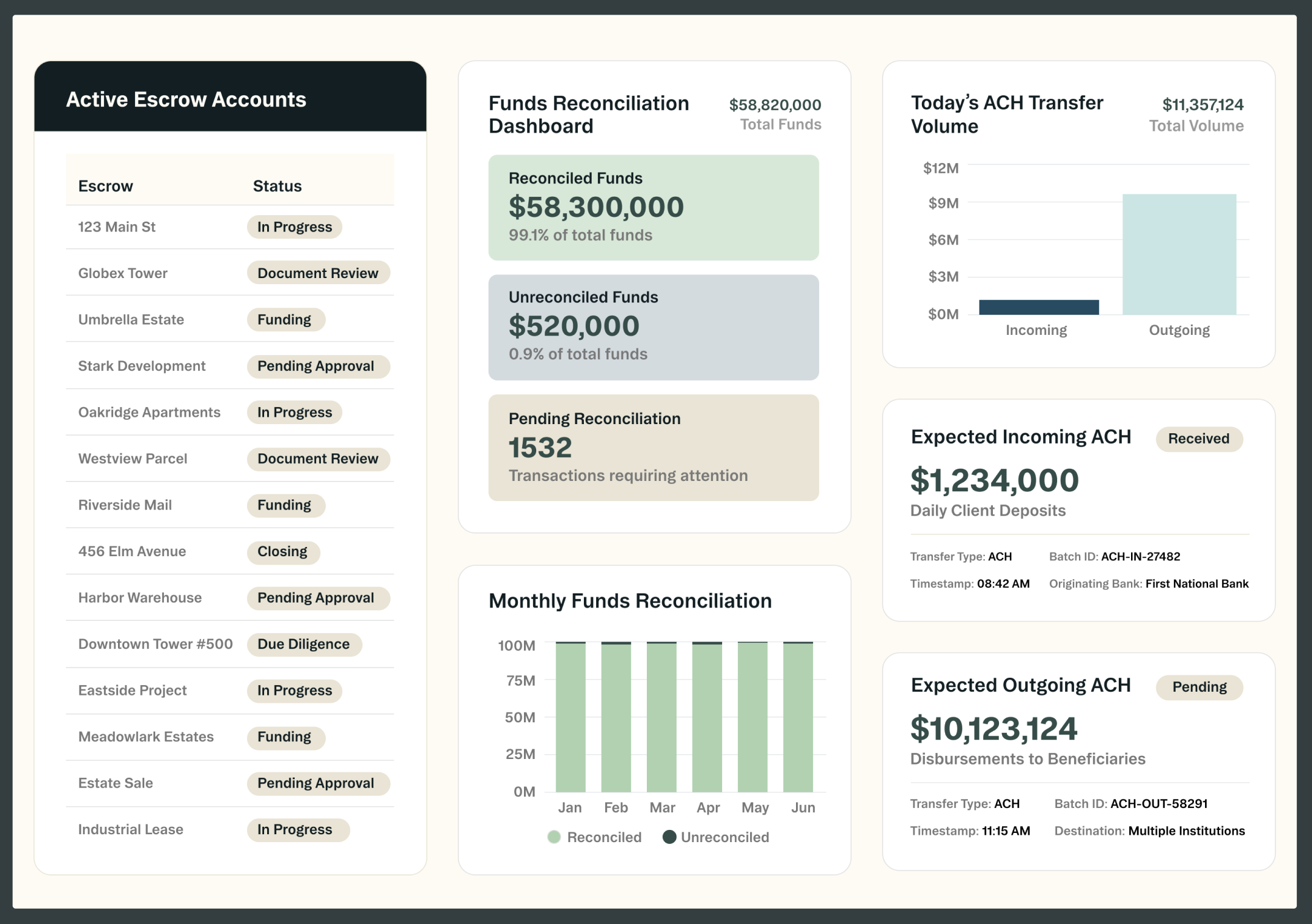Open the Reconciled Funds card
The width and height of the screenshot is (1312, 924).
click(x=653, y=208)
